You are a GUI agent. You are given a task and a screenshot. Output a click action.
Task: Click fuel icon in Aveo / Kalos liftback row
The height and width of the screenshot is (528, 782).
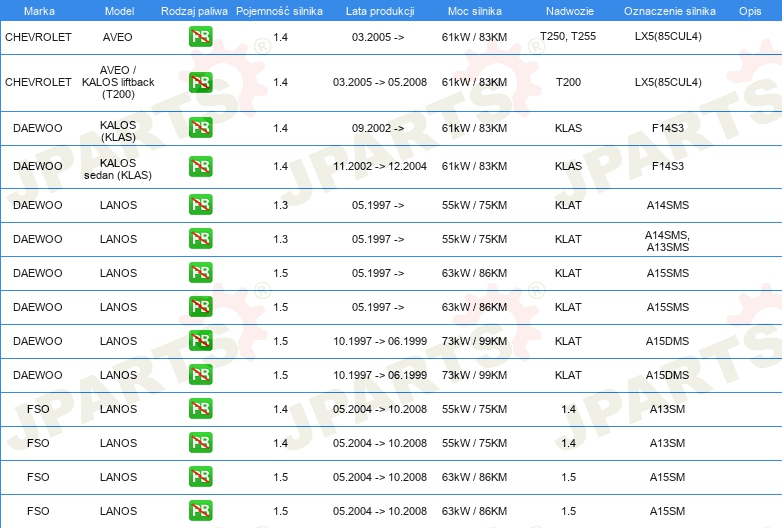pyautogui.click(x=200, y=82)
